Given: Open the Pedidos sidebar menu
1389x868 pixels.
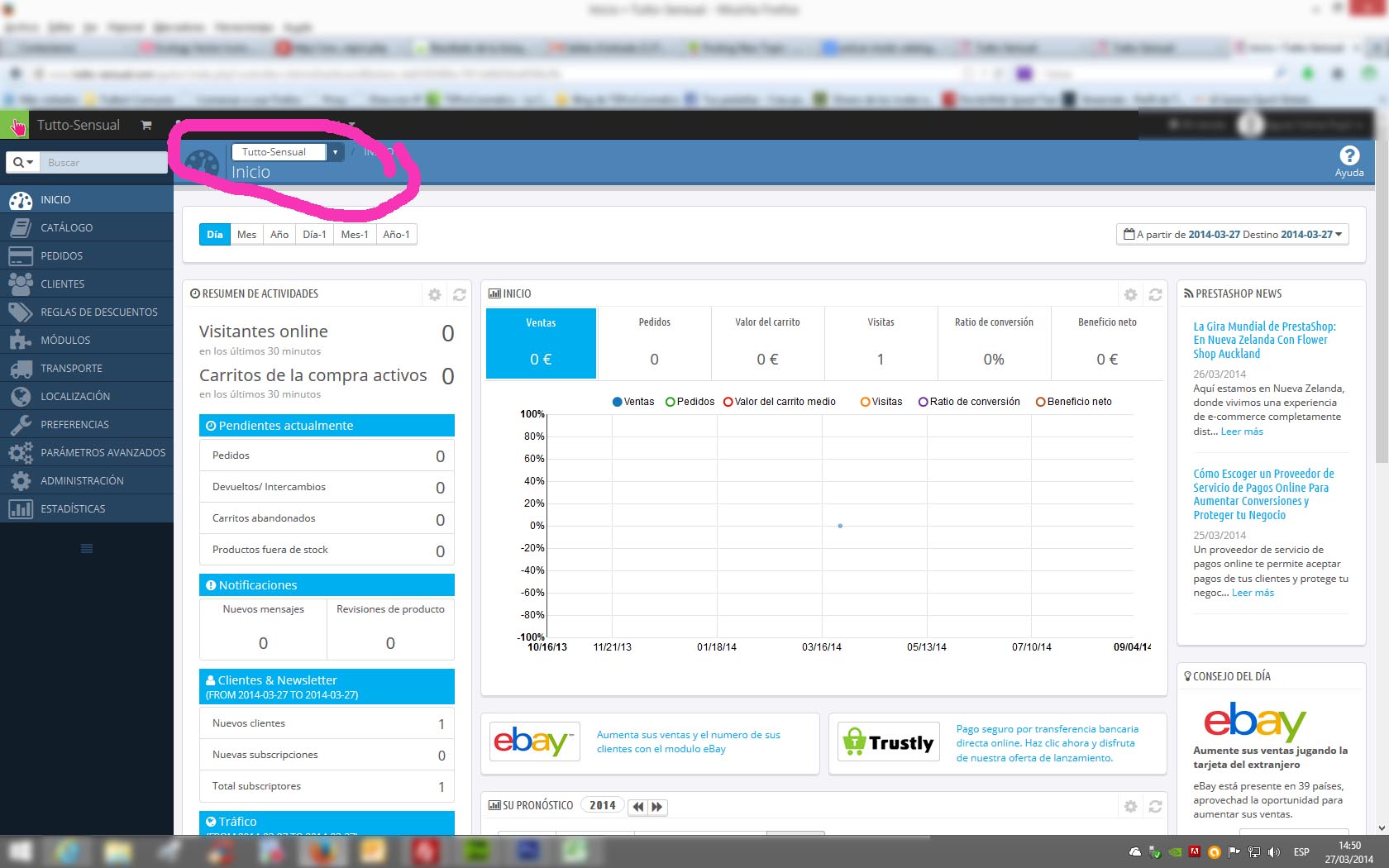Looking at the screenshot, I should coord(87,255).
